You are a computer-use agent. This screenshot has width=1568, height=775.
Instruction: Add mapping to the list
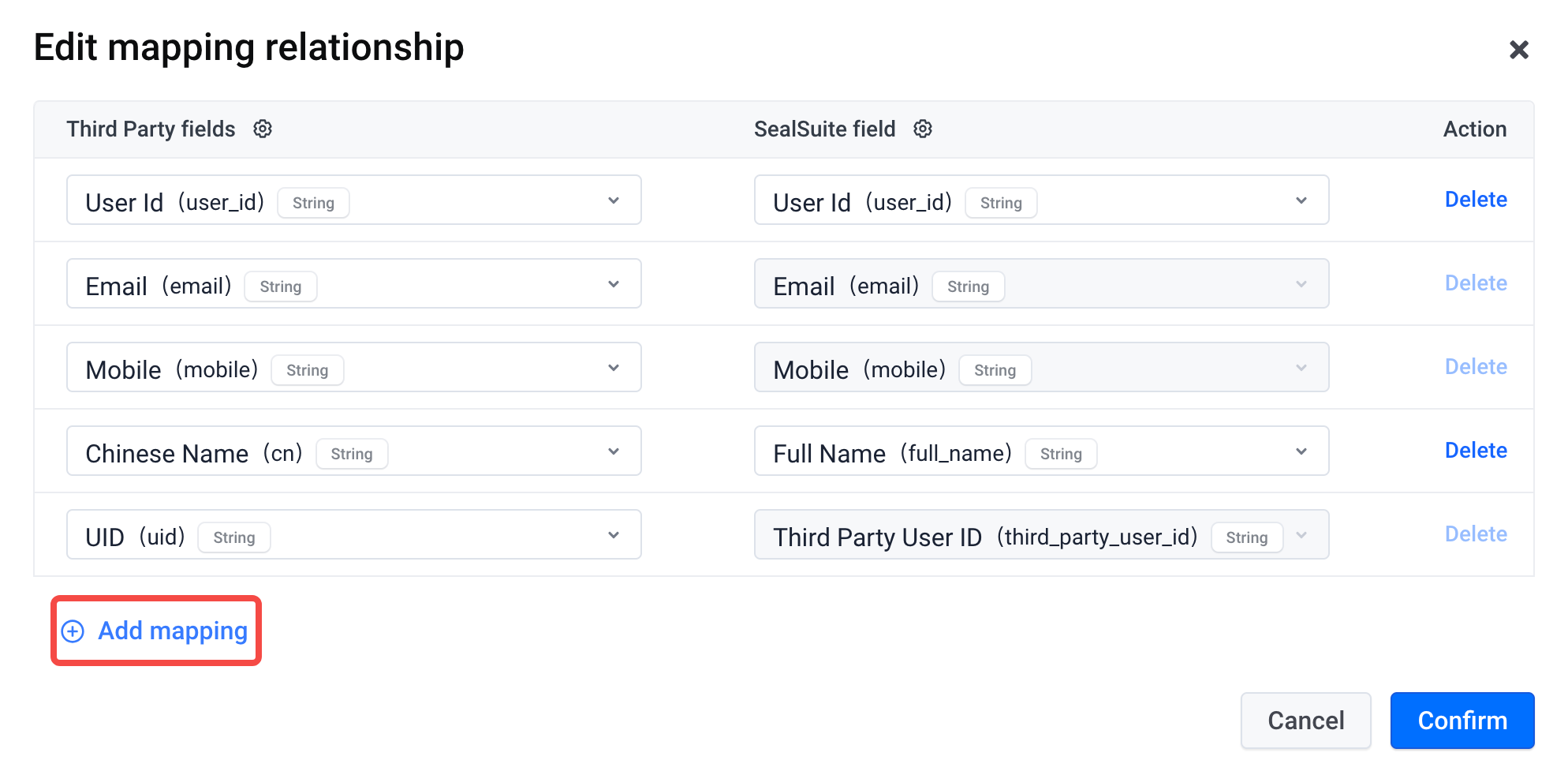click(x=156, y=631)
